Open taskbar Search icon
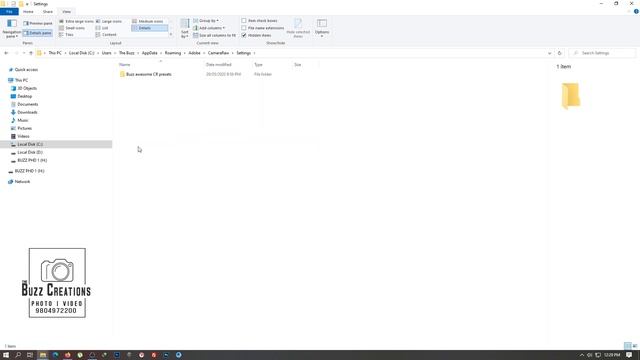 pyautogui.click(x=18, y=355)
